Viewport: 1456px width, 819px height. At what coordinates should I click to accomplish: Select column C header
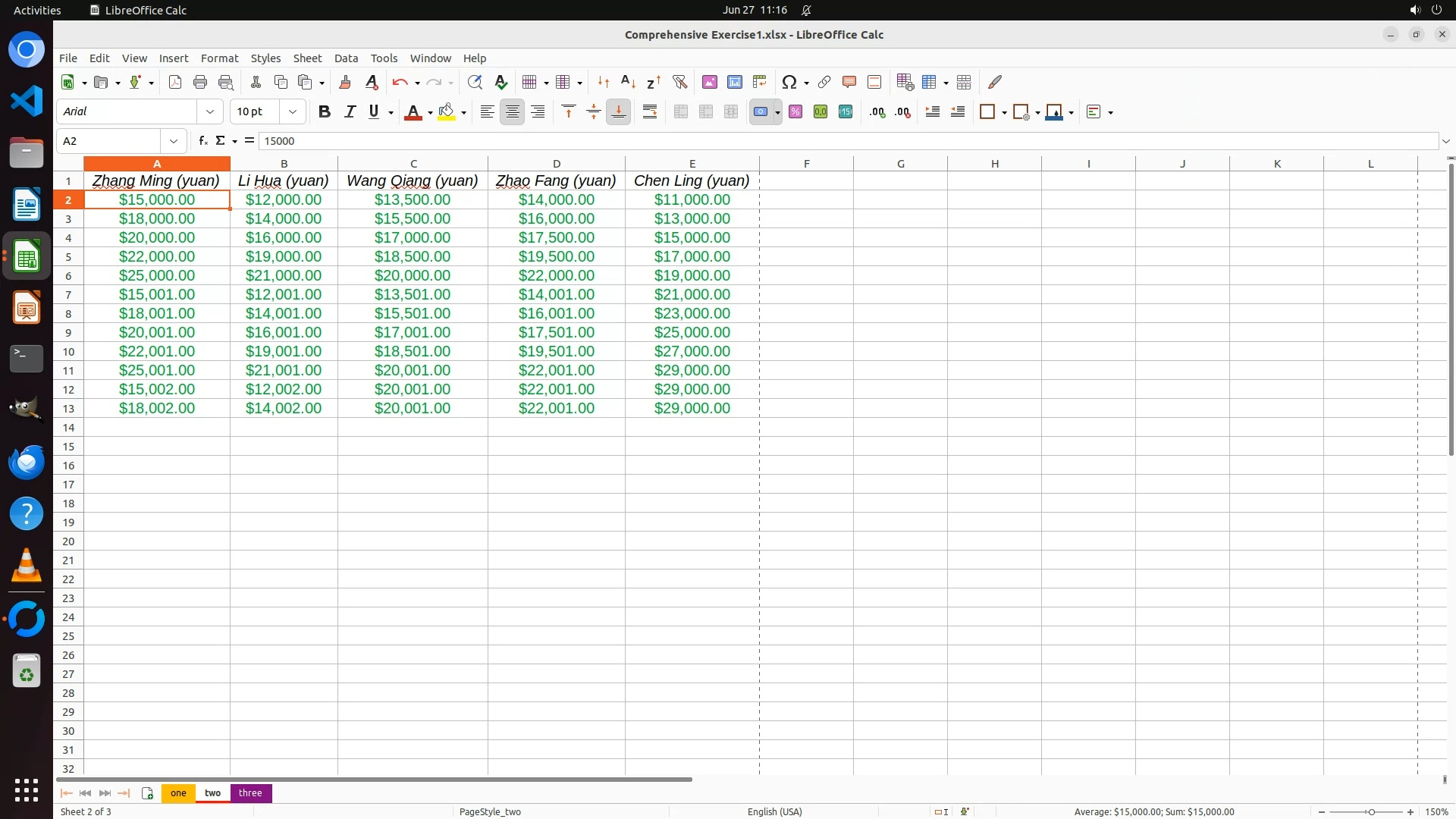(413, 164)
